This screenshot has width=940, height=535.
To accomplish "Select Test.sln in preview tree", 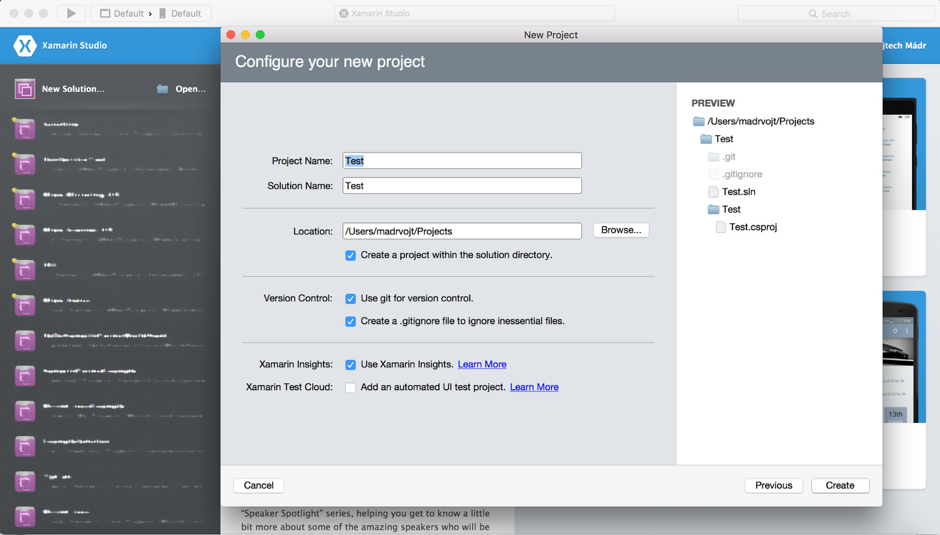I will (739, 191).
